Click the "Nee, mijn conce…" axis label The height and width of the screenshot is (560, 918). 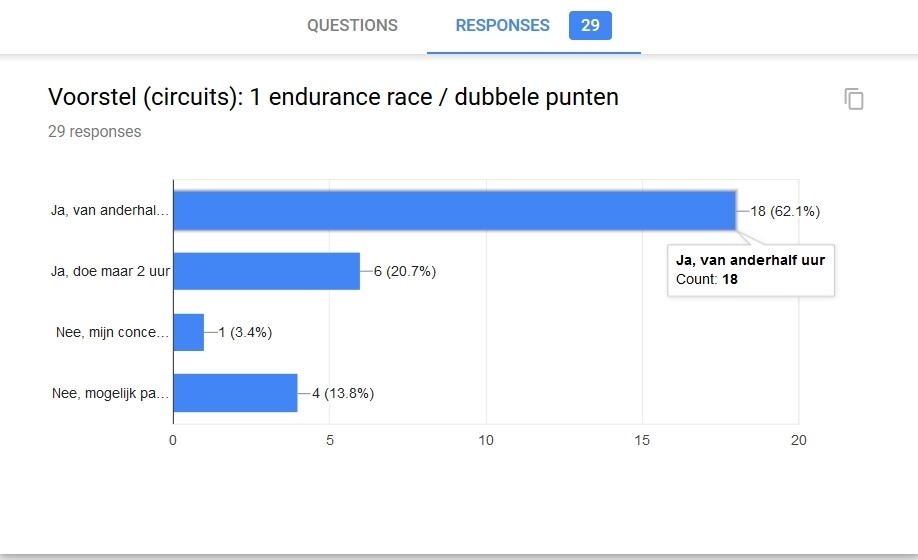coord(112,333)
